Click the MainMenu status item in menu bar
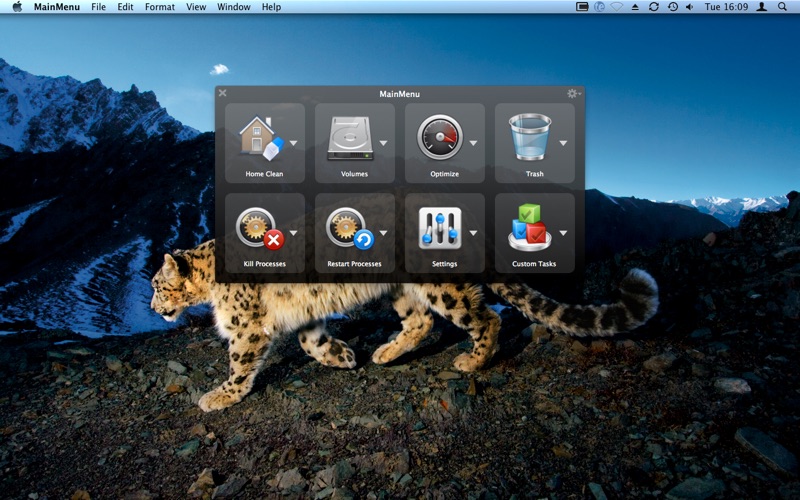Viewport: 800px width, 500px height. 582,7
